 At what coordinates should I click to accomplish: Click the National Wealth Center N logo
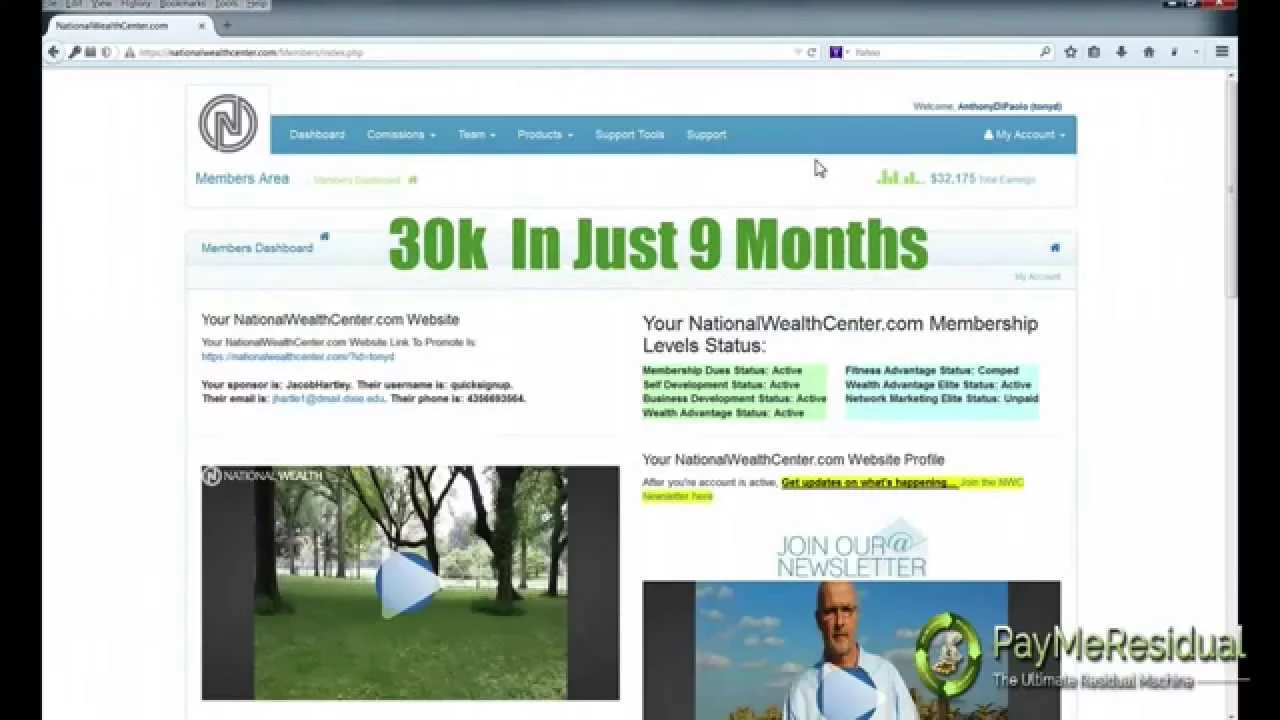click(228, 123)
